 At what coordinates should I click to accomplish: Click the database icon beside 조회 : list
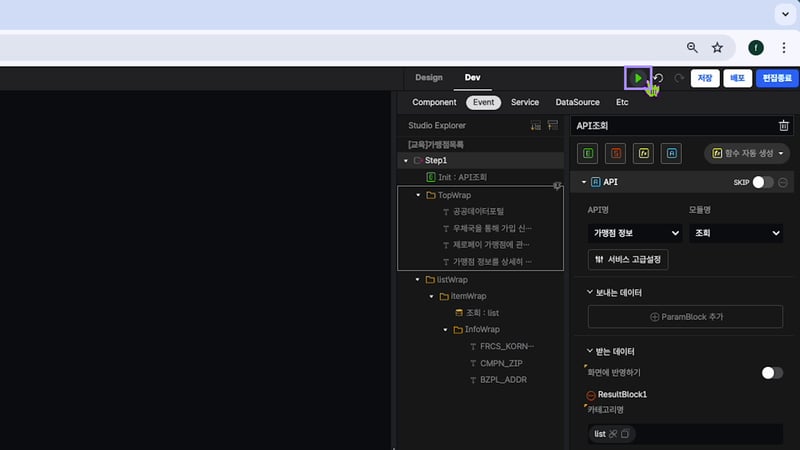(x=459, y=313)
